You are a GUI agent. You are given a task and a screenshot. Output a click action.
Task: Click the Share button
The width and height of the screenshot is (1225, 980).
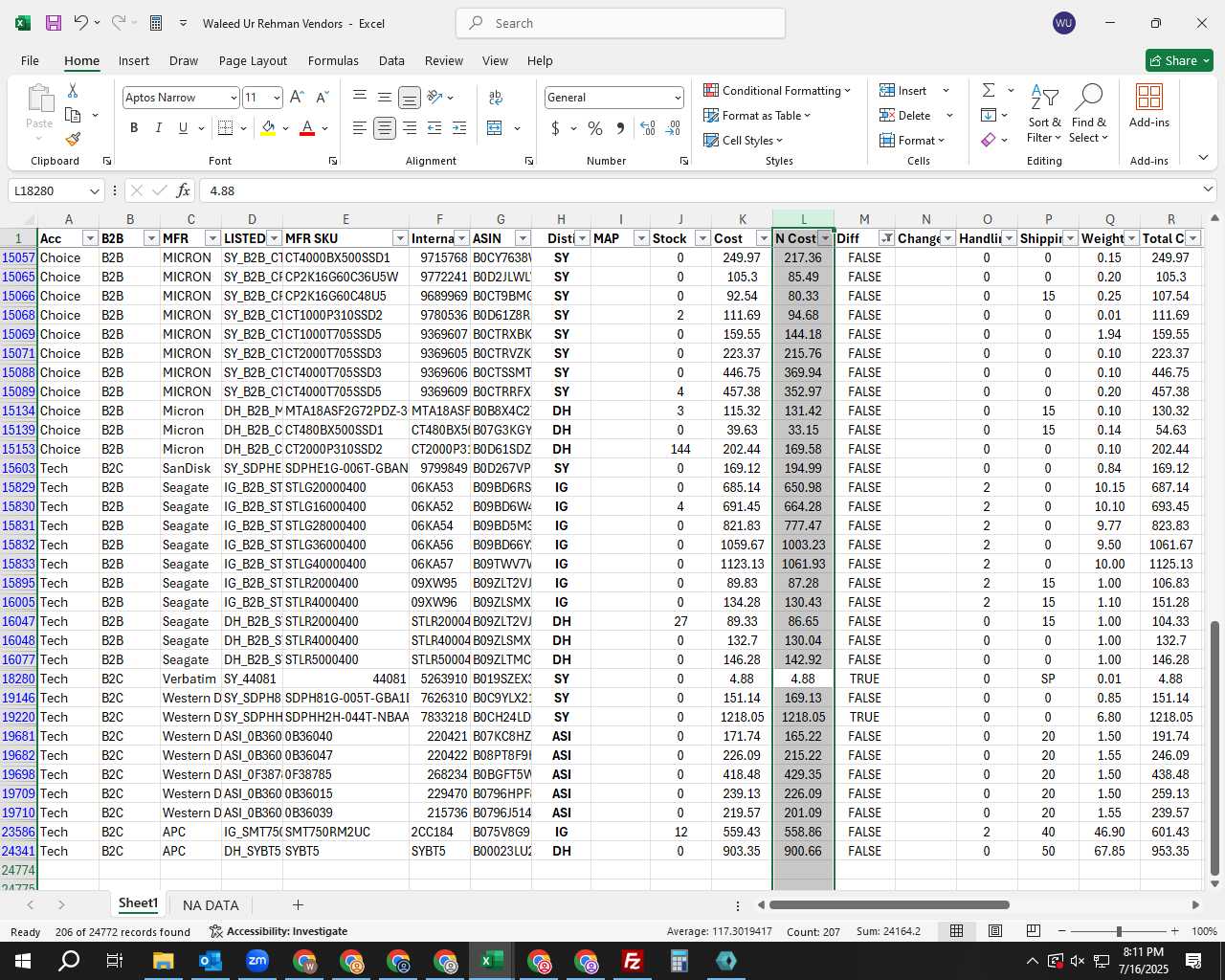tap(1179, 60)
